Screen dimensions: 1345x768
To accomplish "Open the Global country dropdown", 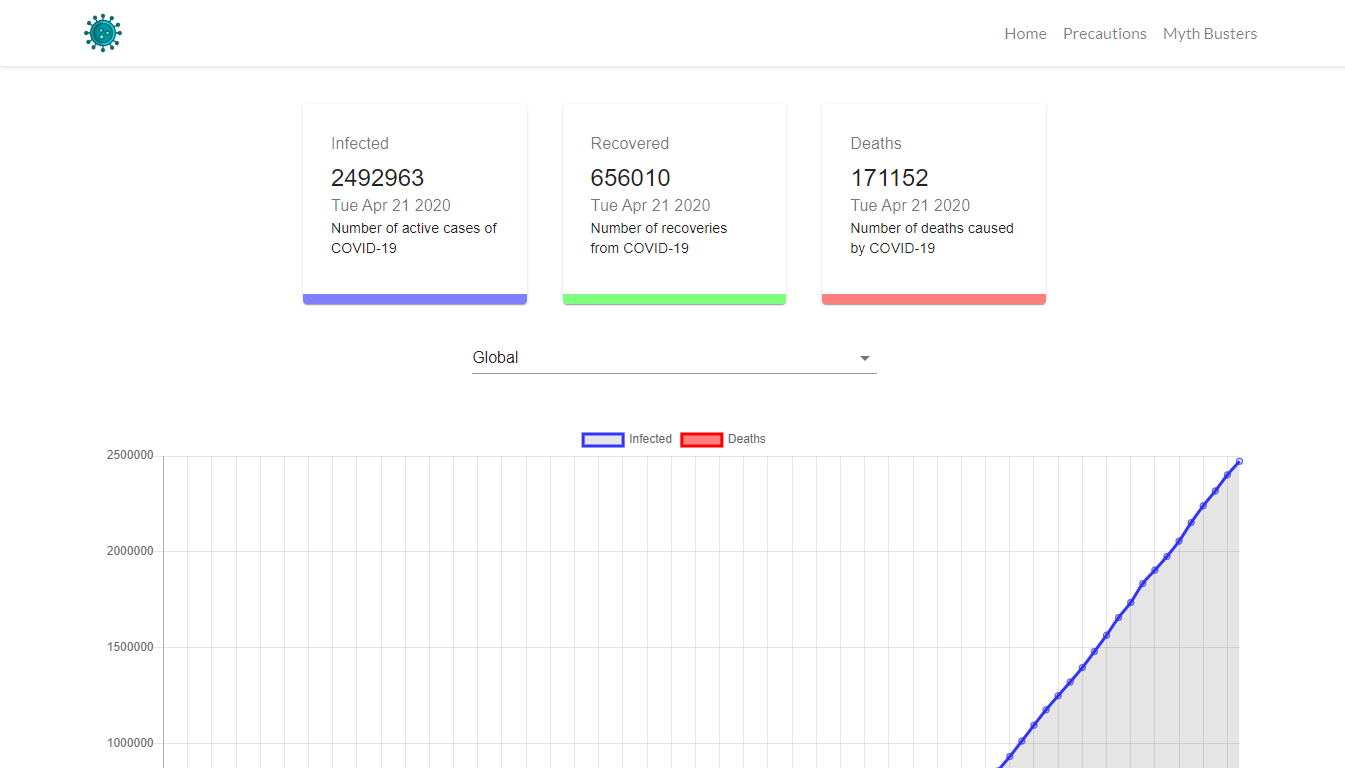I will (x=674, y=358).
